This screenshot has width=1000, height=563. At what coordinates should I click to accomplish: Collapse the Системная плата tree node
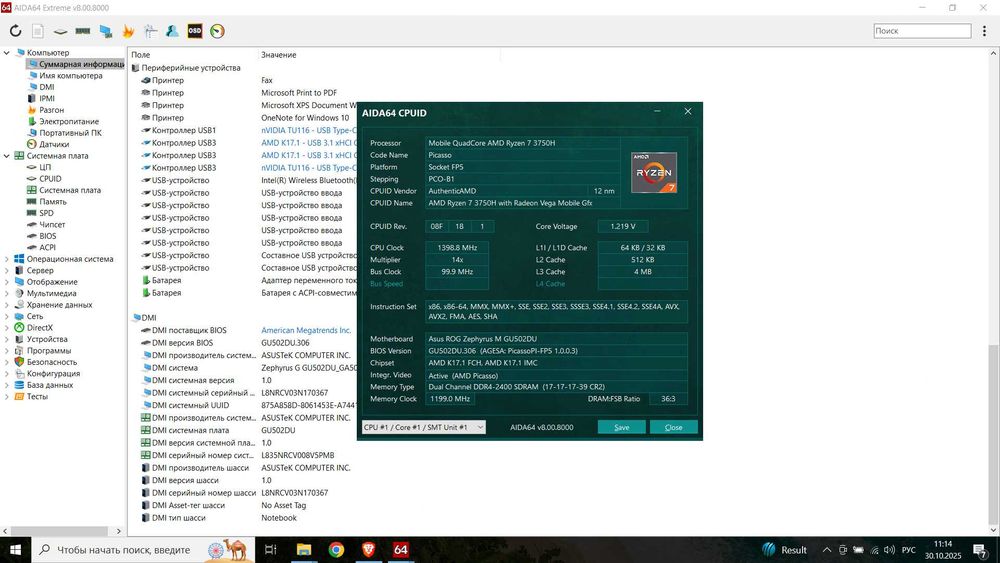(x=6, y=156)
